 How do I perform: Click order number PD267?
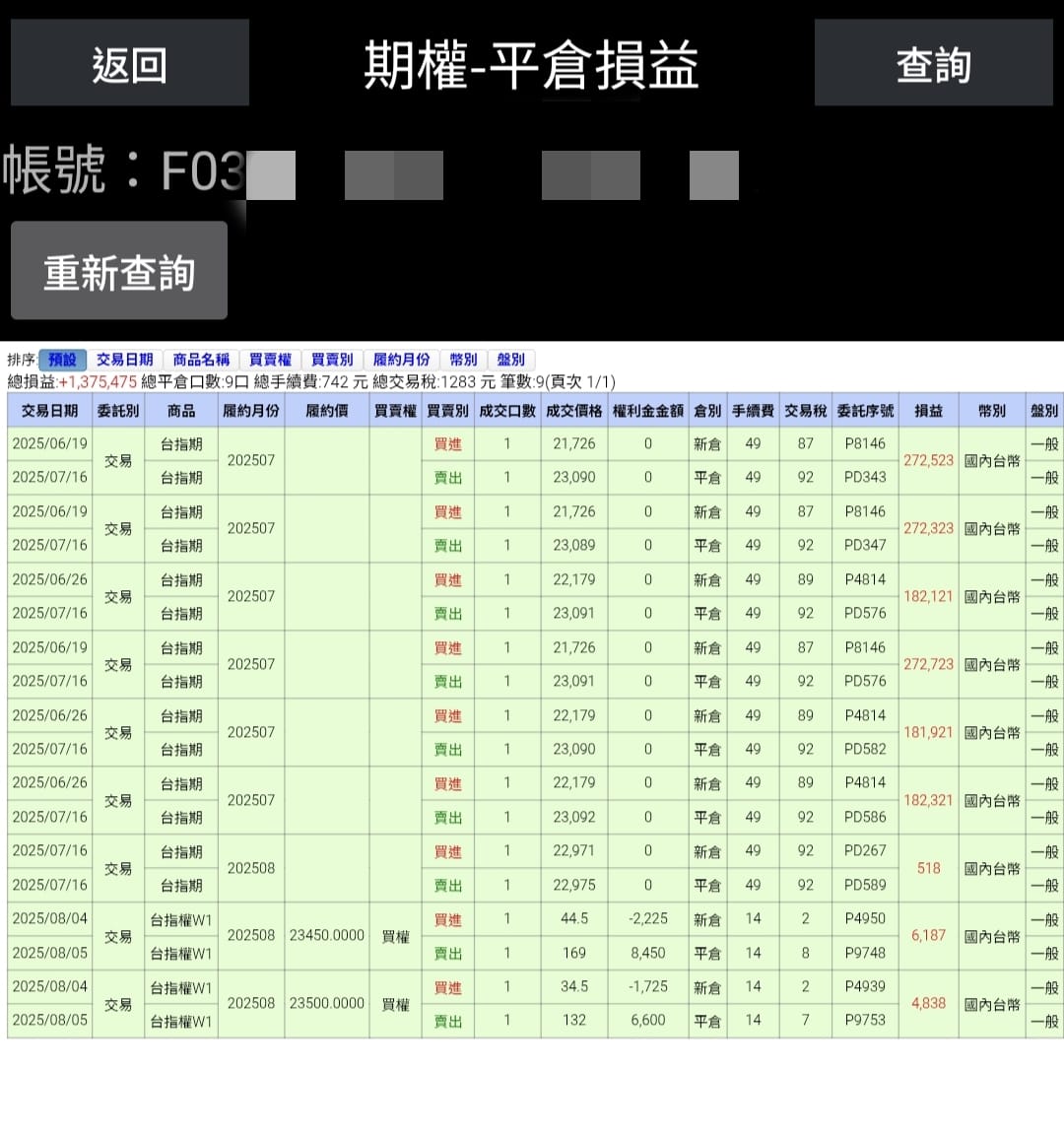pyautogui.click(x=866, y=851)
